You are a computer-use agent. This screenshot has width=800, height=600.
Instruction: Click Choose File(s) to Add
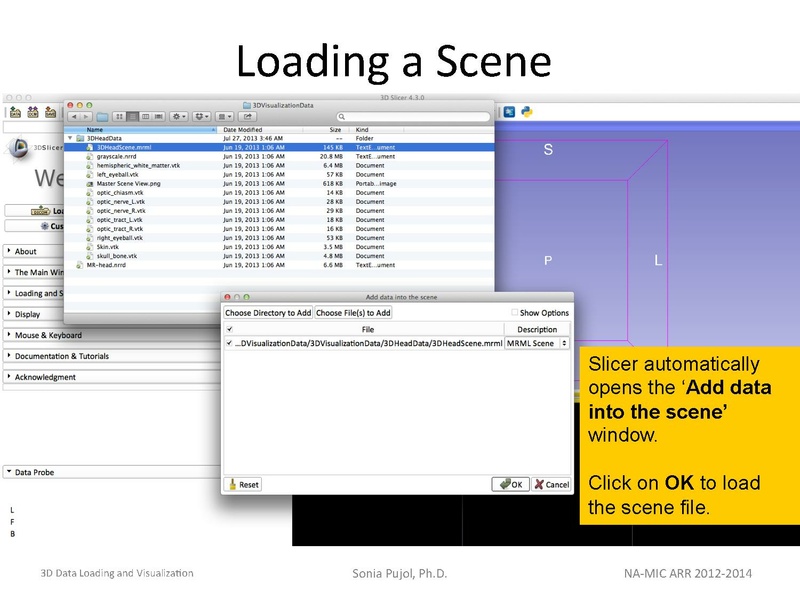353,312
